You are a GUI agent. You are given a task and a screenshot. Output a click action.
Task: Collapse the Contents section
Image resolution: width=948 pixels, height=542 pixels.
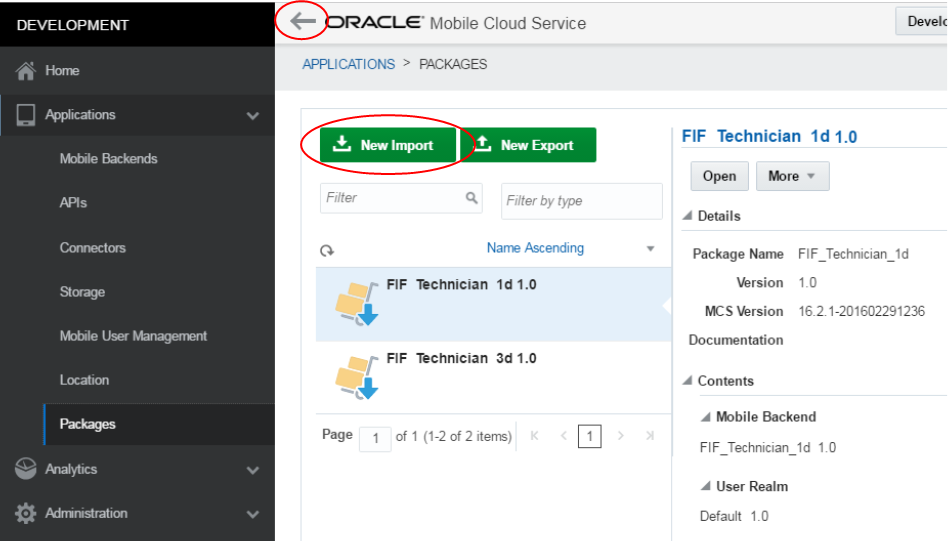pyautogui.click(x=687, y=380)
